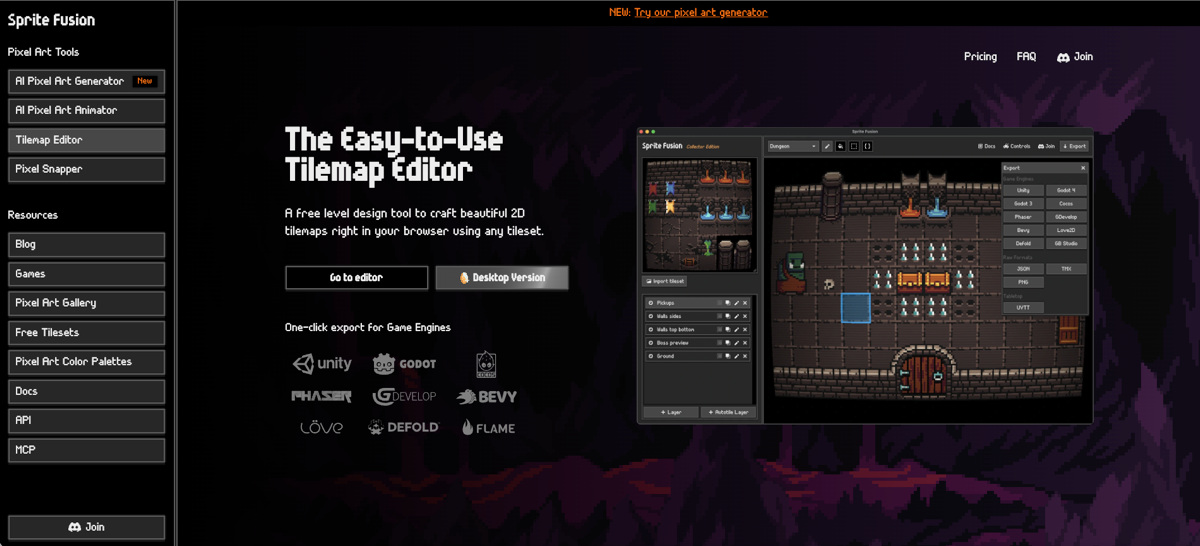Viewport: 1200px width, 546px height.
Task: Follow the 'Try our pixel art generator' banner link
Action: click(701, 12)
